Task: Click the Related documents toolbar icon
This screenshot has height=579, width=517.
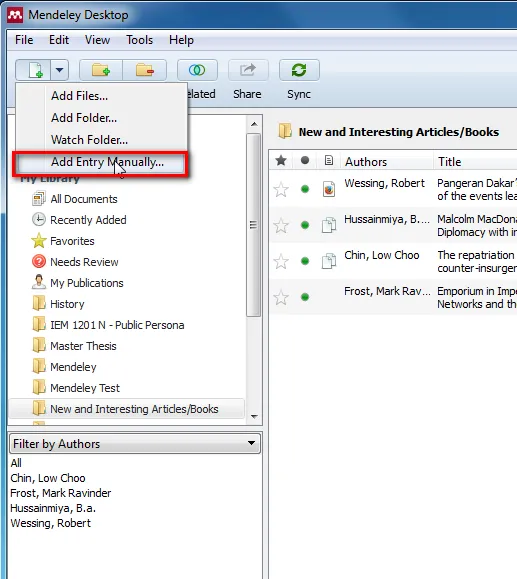Action: point(197,69)
